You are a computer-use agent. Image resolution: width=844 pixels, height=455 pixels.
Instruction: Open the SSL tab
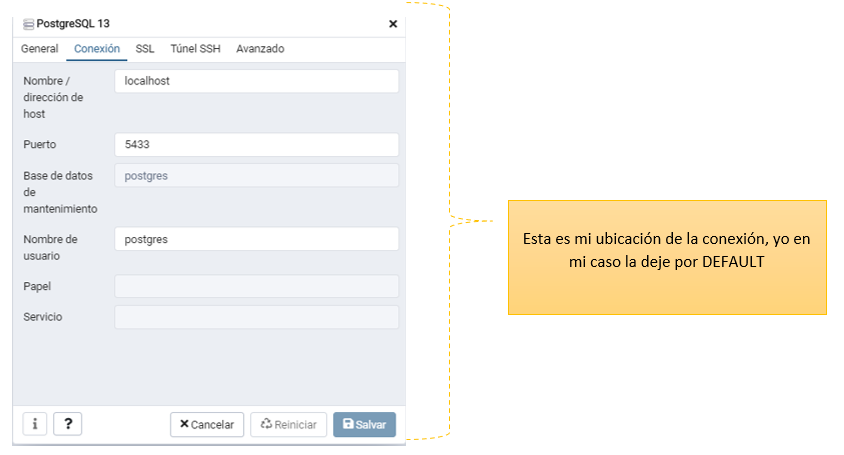point(145,48)
